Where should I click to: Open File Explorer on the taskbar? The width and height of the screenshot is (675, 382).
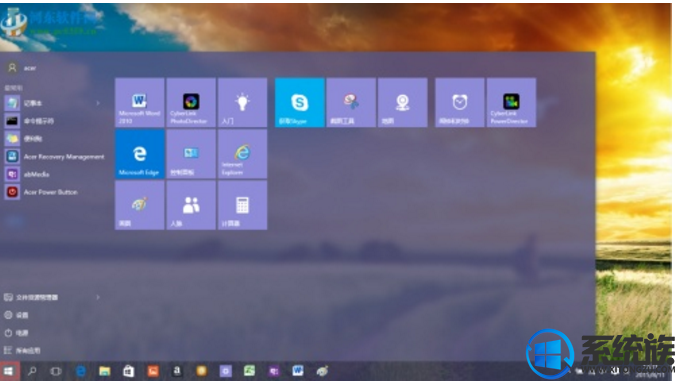105,371
